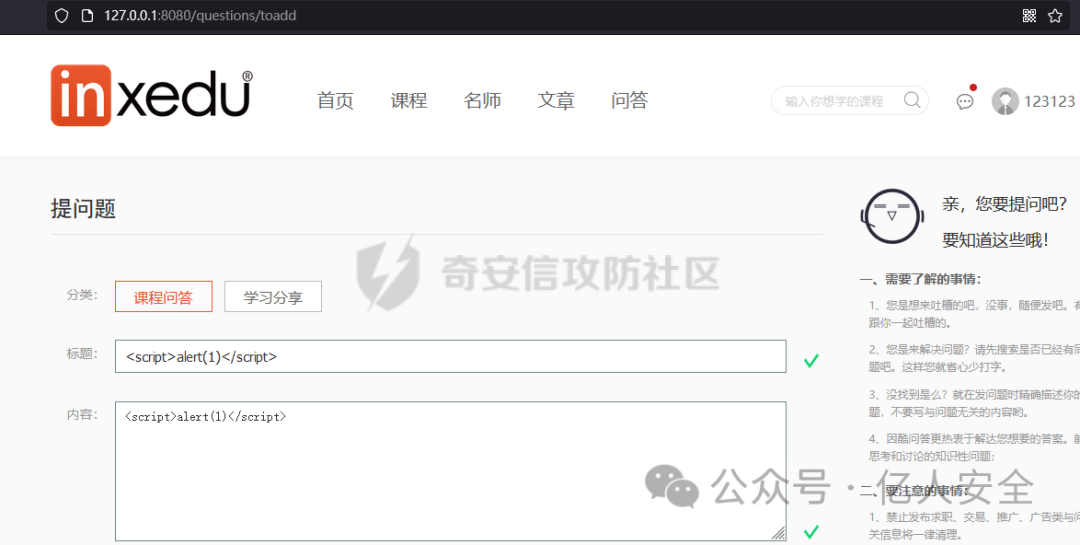1080x545 pixels.
Task: Select the 学习分享 category
Action: click(273, 297)
